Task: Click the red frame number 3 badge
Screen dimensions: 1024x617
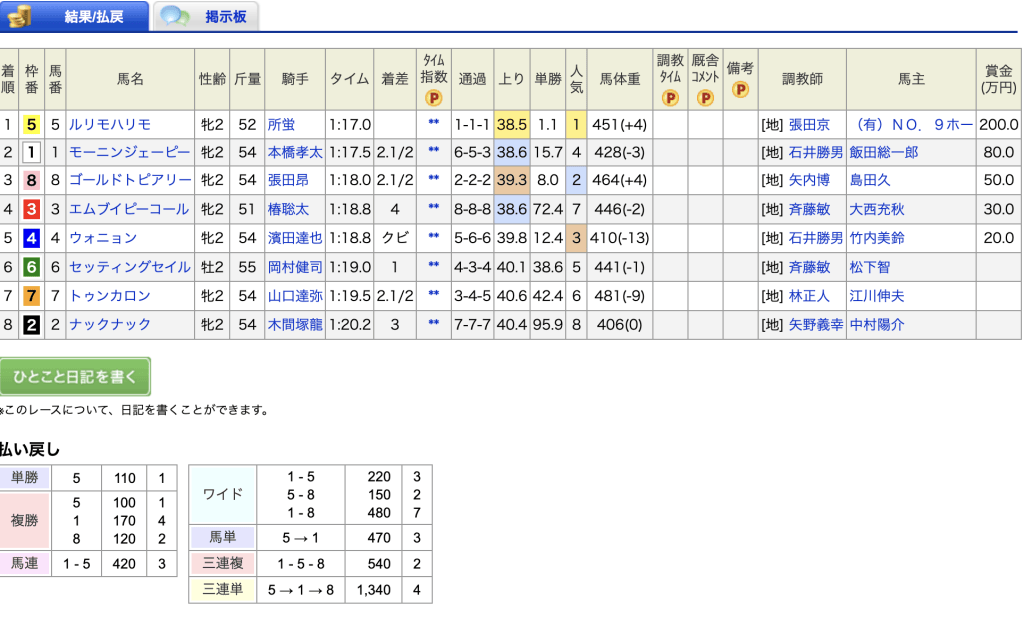Action: pos(31,210)
